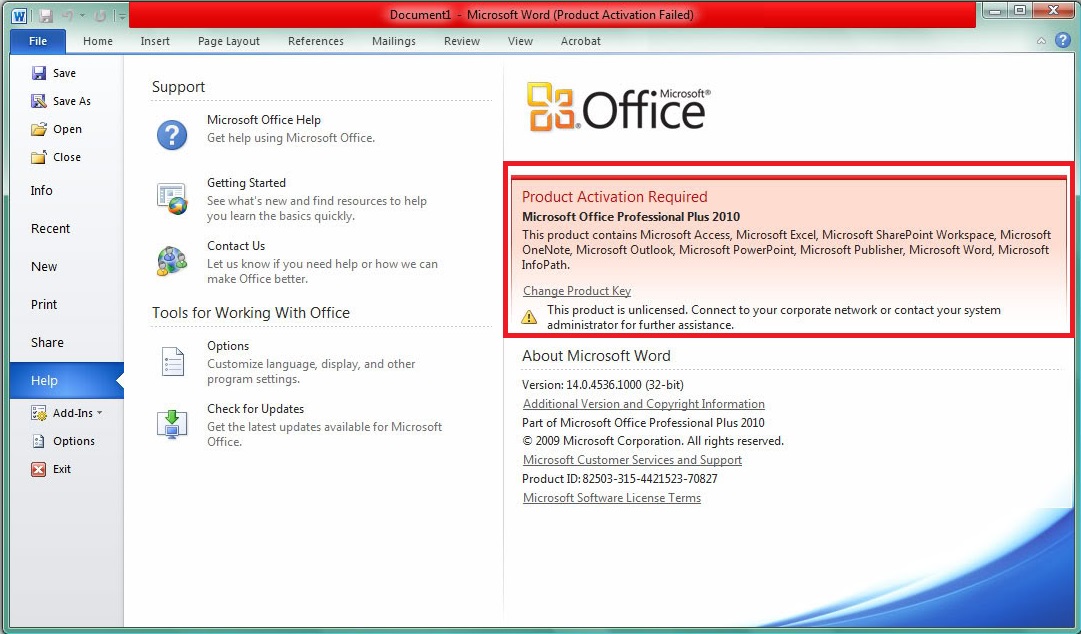Open the File tab
The image size is (1081, 634).
38,41
